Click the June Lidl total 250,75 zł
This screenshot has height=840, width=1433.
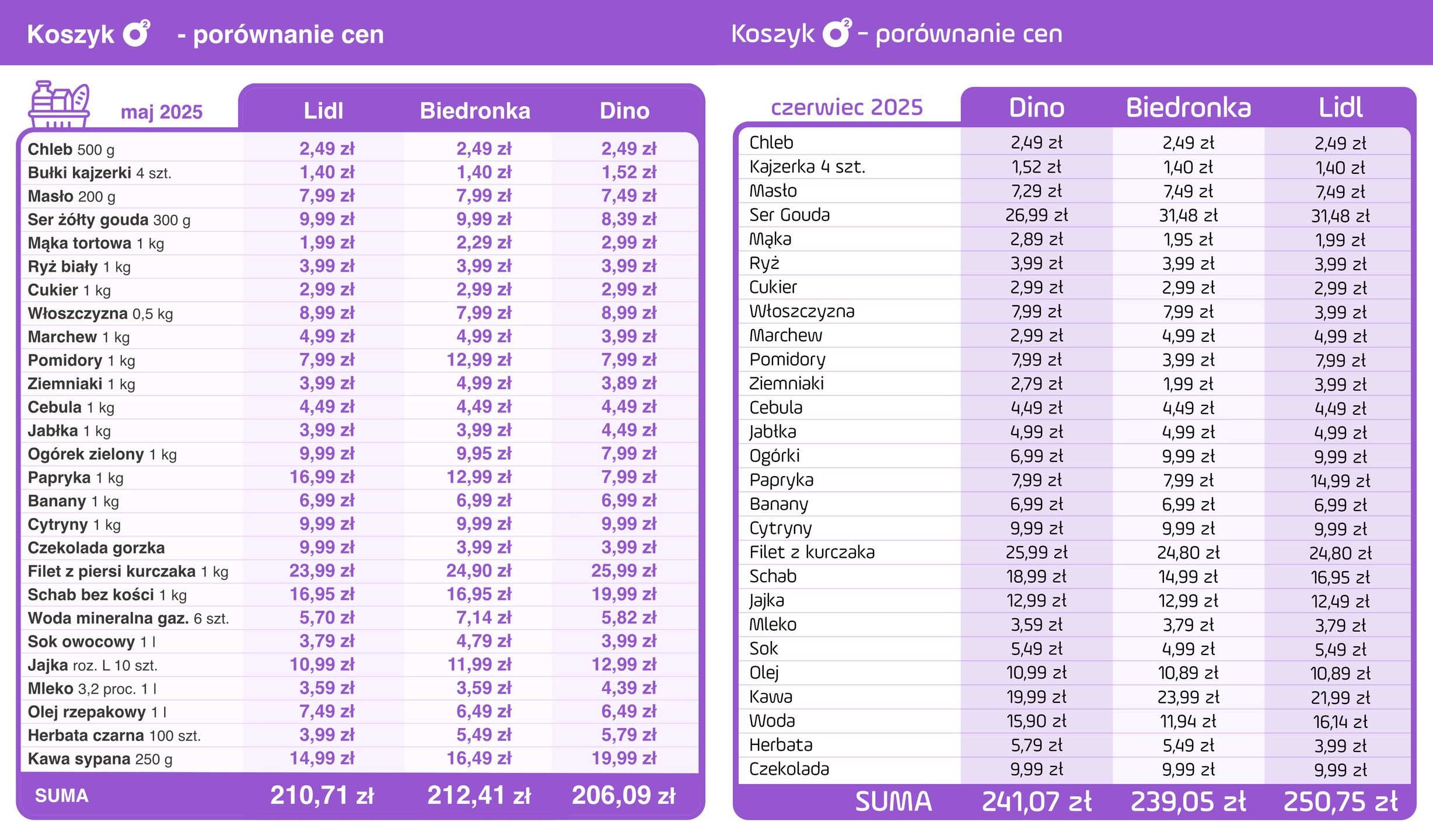1340,802
